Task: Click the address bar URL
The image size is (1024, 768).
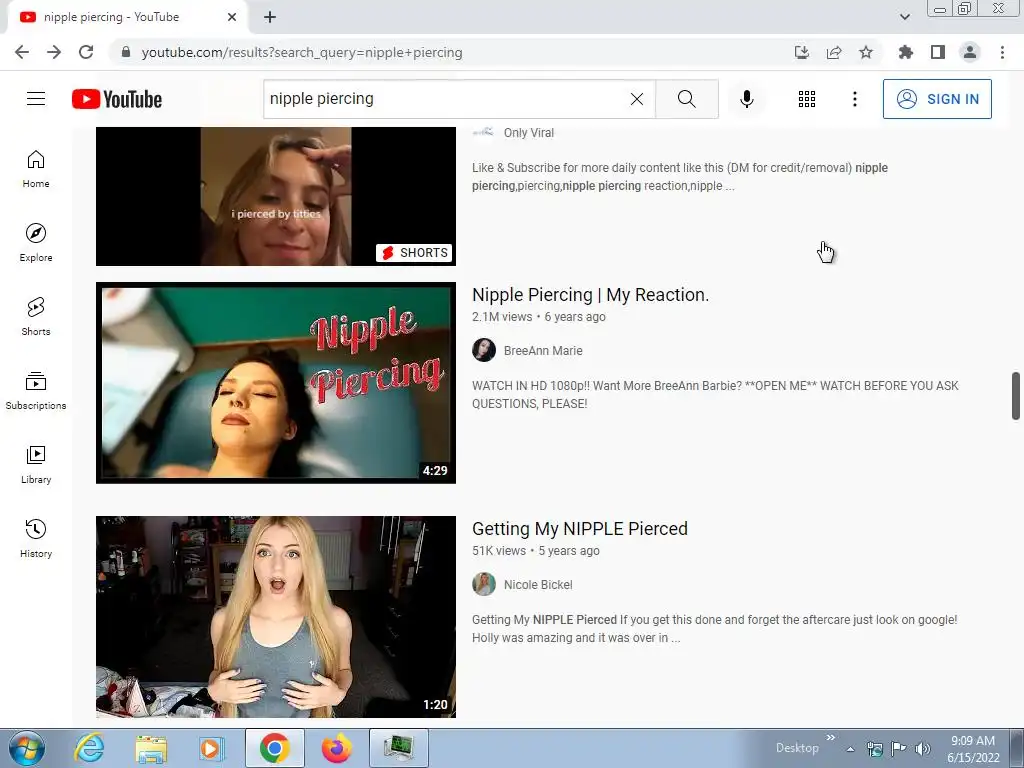Action: pyautogui.click(x=302, y=52)
